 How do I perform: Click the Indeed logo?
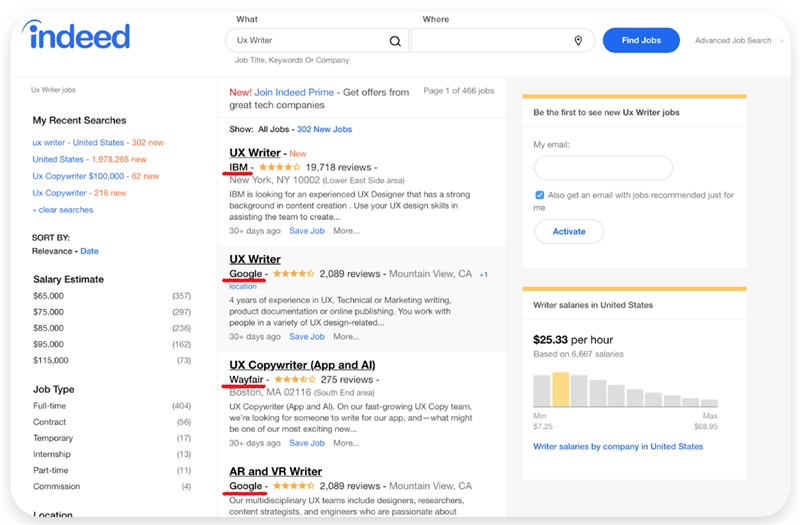[x=78, y=36]
